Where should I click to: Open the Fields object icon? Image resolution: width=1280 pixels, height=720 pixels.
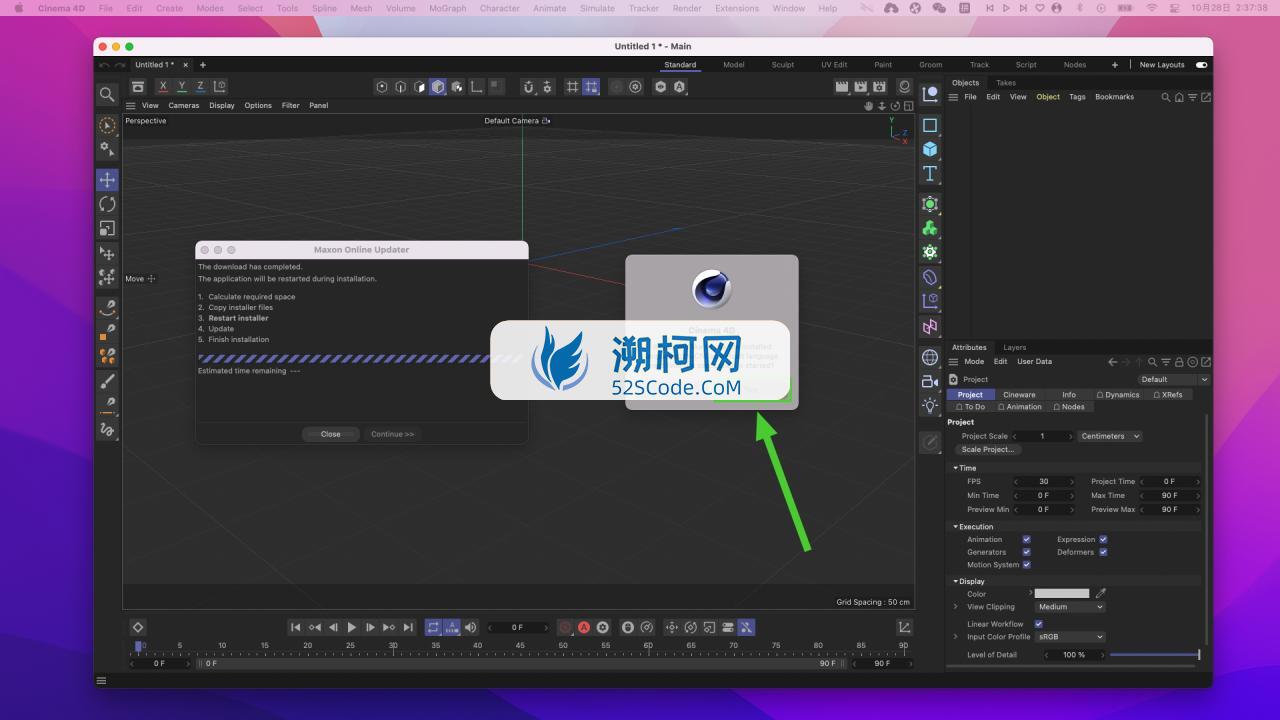click(930, 326)
